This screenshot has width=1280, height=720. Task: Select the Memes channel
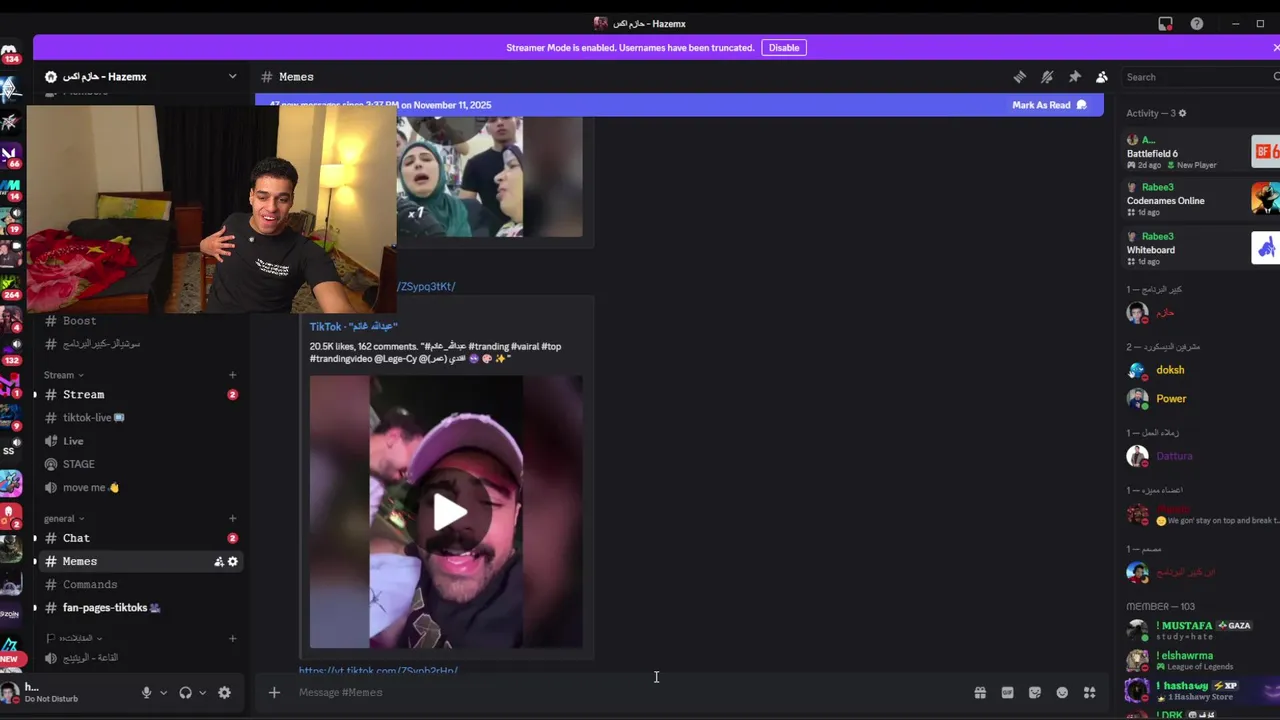tap(140, 561)
